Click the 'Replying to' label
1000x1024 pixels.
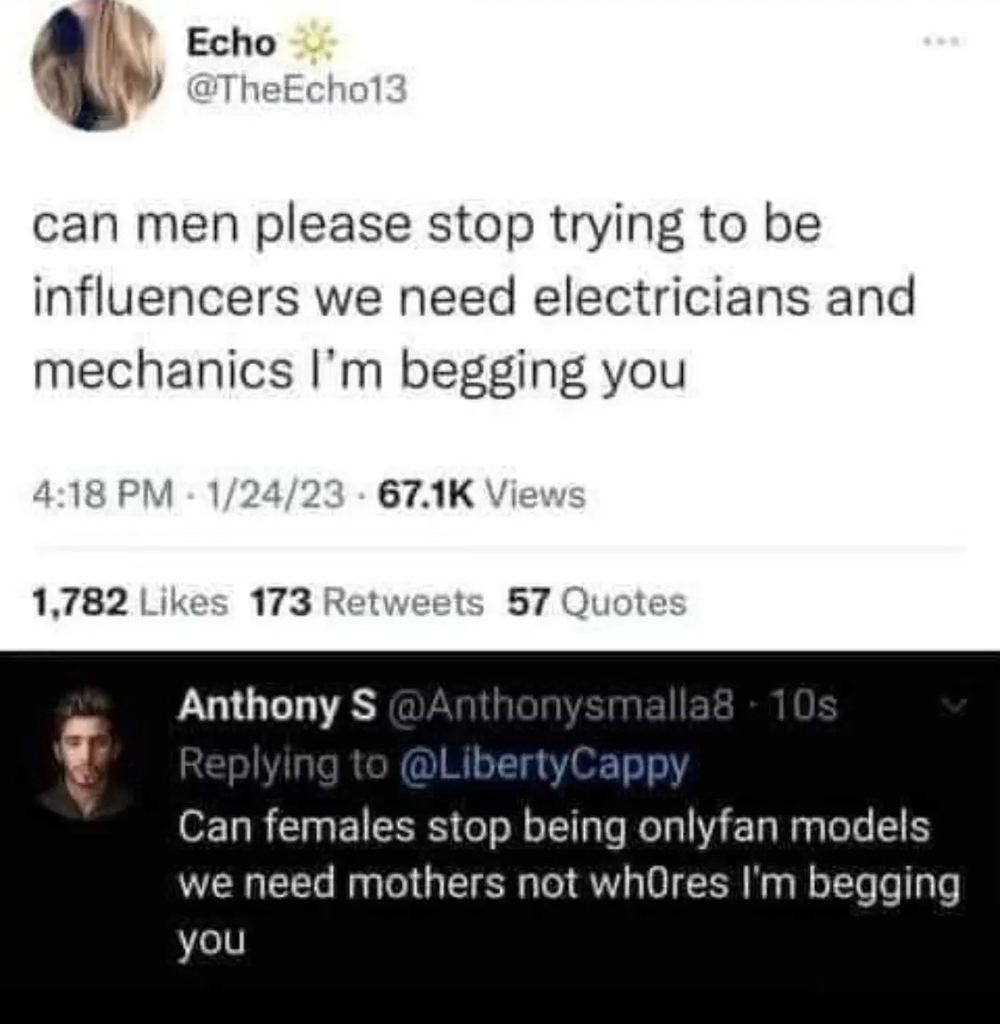tap(283, 764)
